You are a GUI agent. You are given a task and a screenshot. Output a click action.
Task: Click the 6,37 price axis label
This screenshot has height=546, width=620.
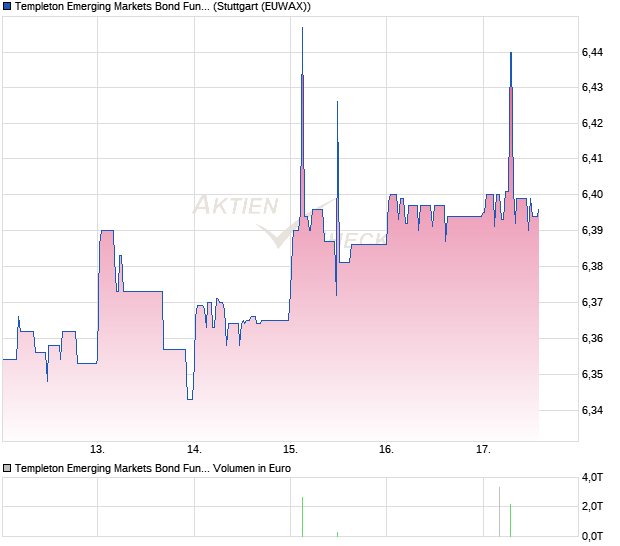(x=592, y=302)
